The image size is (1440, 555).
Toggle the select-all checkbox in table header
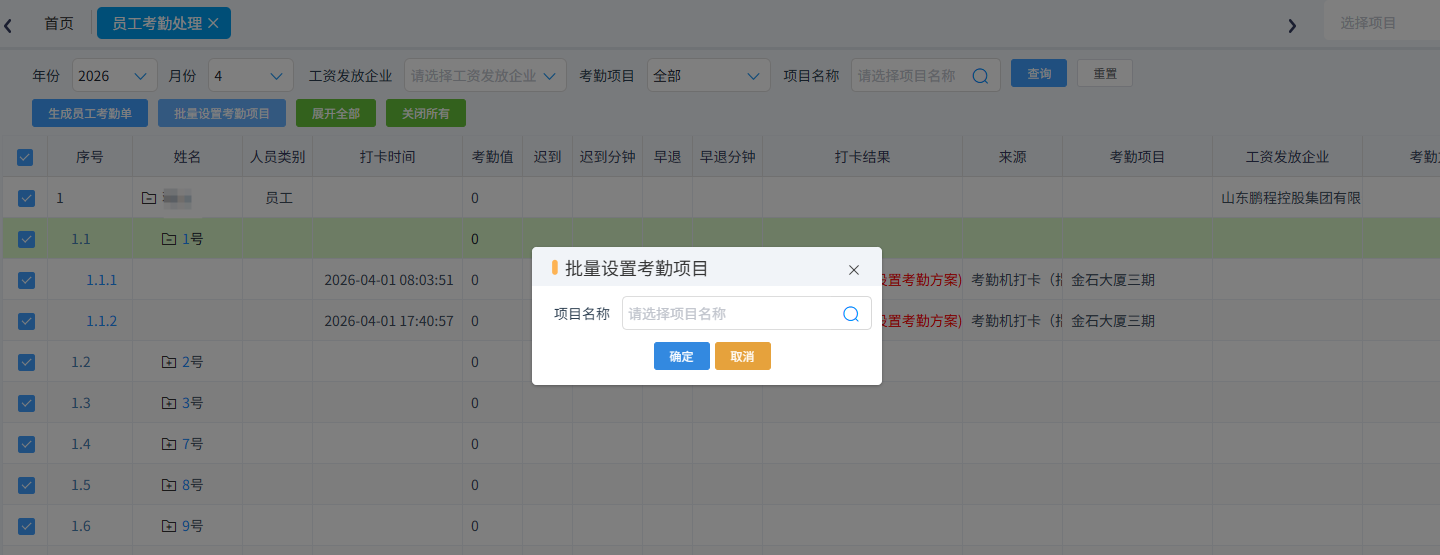pyautogui.click(x=26, y=157)
